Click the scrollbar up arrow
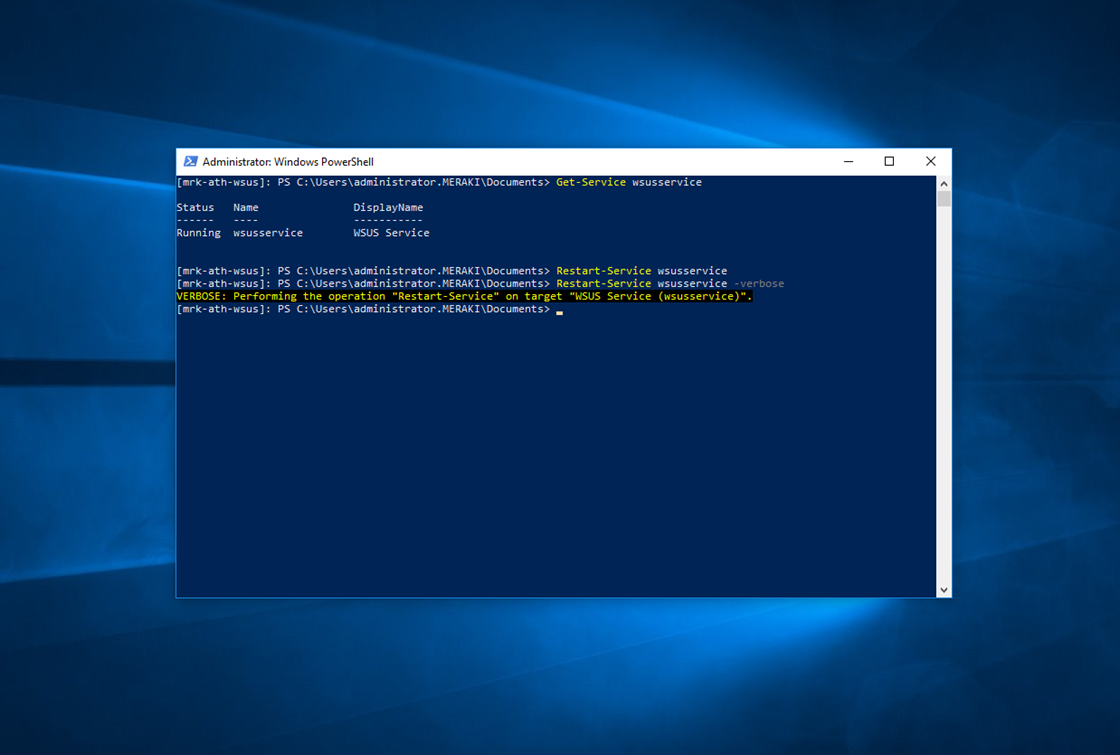 pos(943,182)
